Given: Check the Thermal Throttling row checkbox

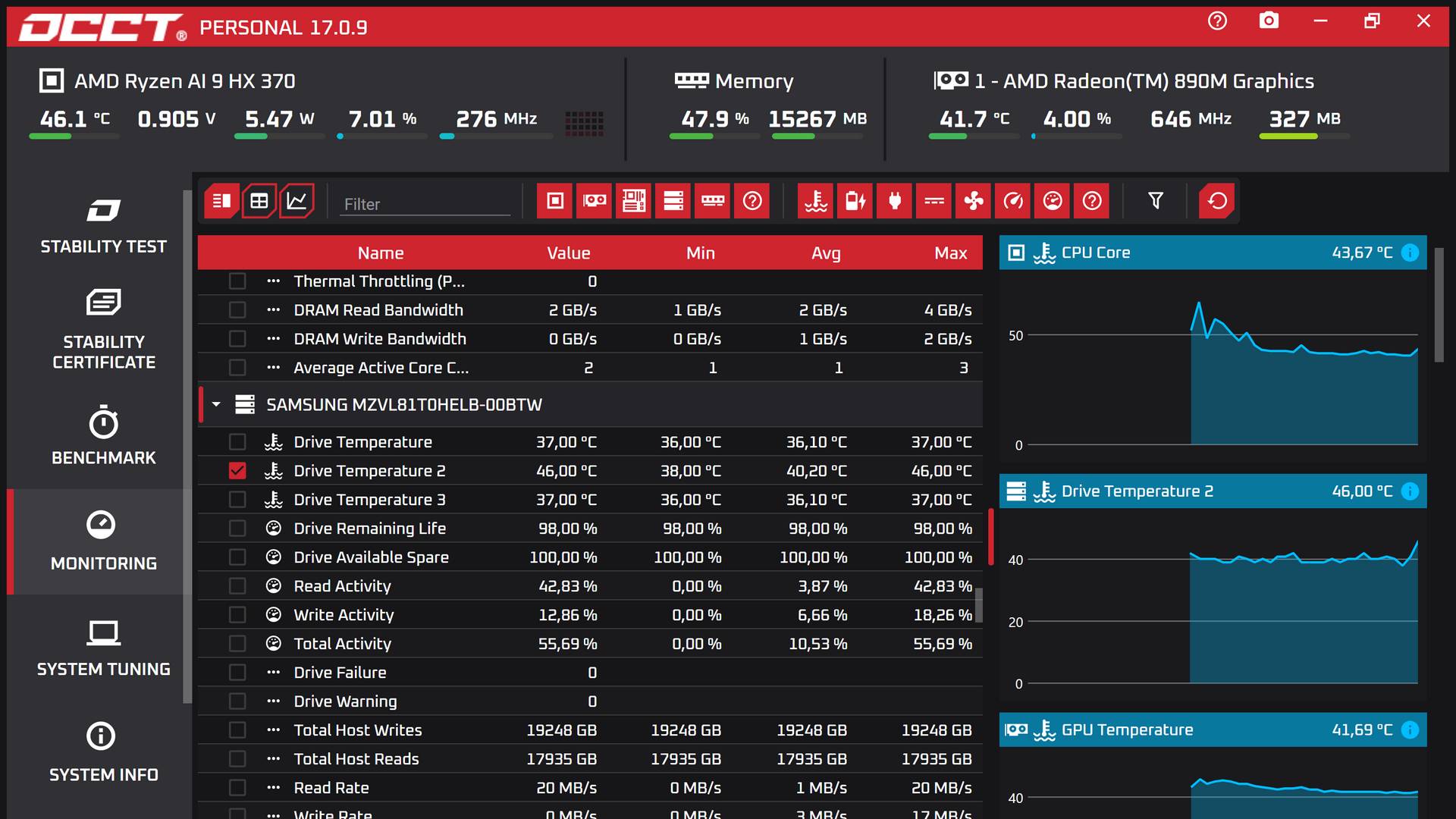Looking at the screenshot, I should 237,281.
